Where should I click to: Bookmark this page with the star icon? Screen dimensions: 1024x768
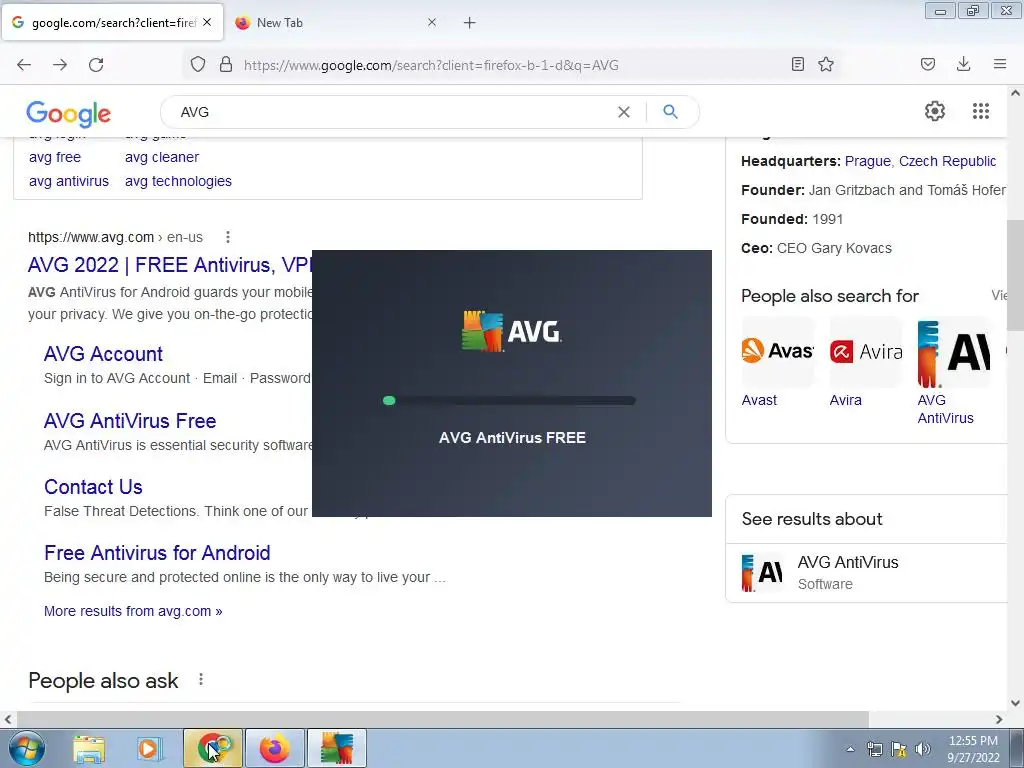point(826,64)
